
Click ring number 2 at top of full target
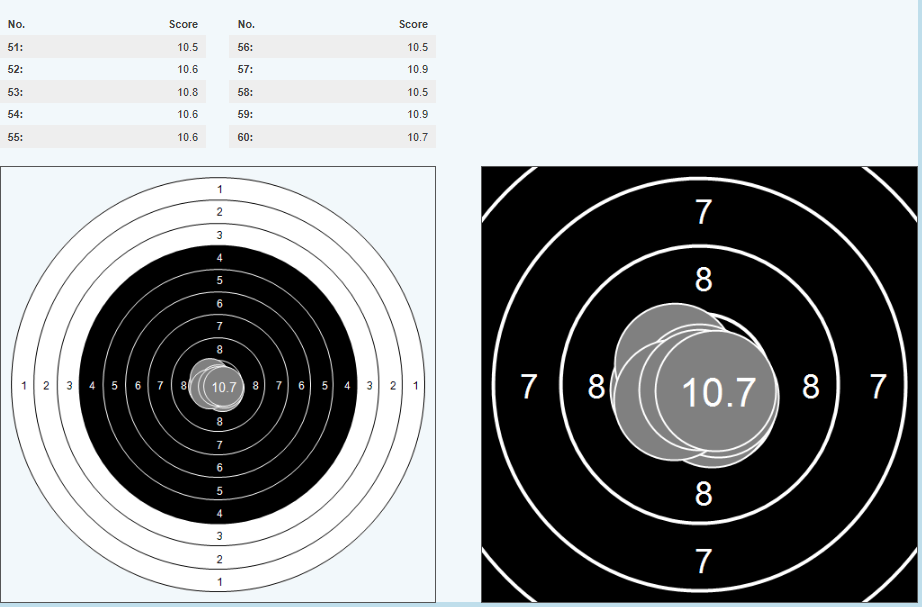click(x=220, y=212)
